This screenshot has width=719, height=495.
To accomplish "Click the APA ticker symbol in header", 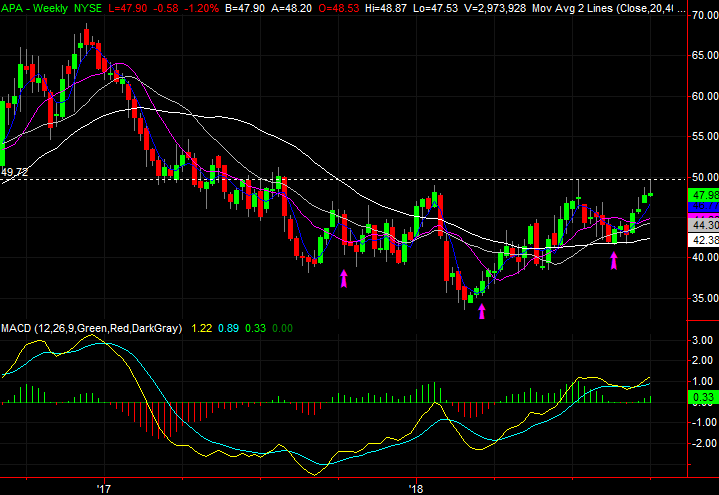I will pyautogui.click(x=14, y=7).
